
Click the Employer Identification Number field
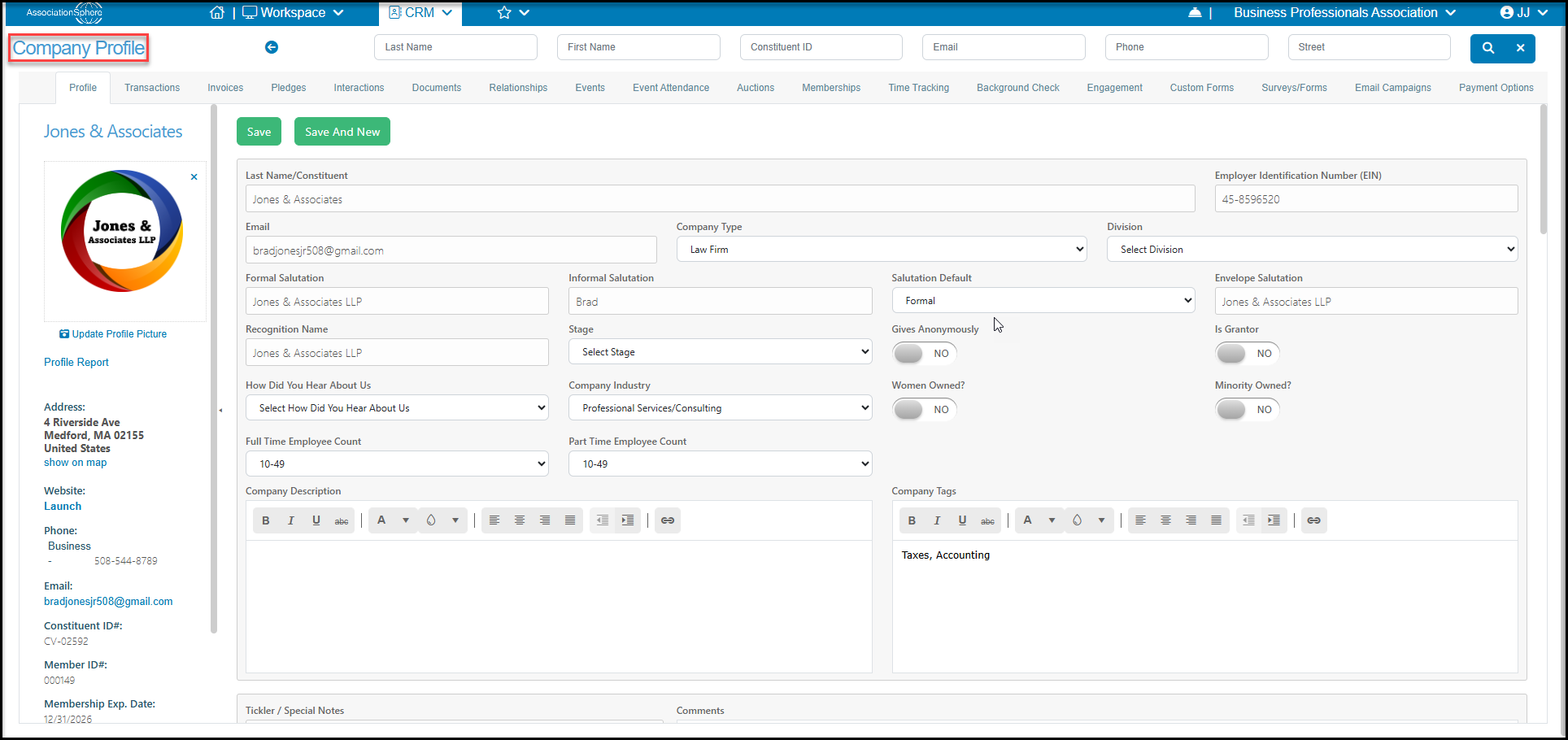click(1366, 199)
